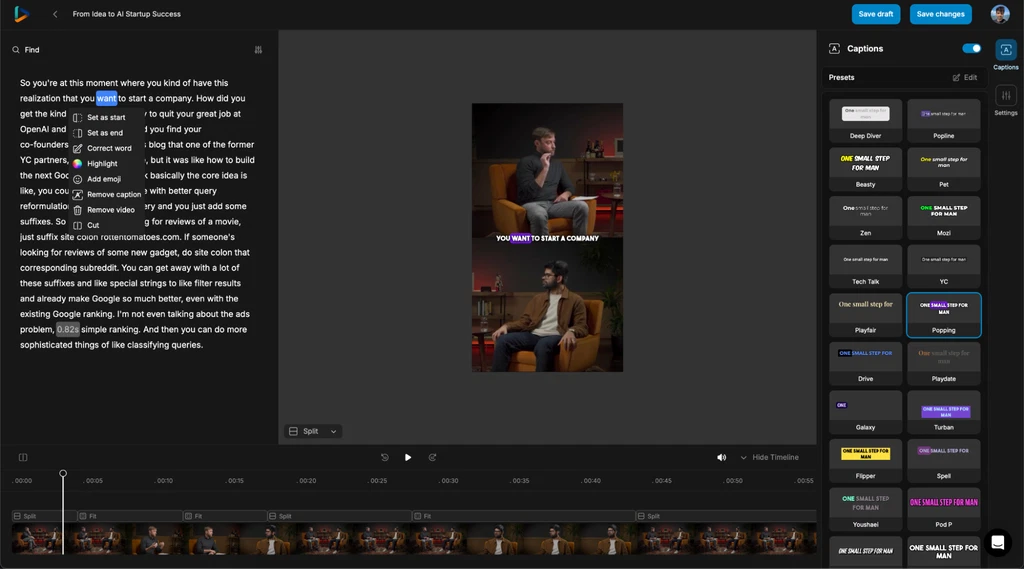The width and height of the screenshot is (1024, 569).
Task: Pick Highlight color wheel option
Action: [x=101, y=163]
